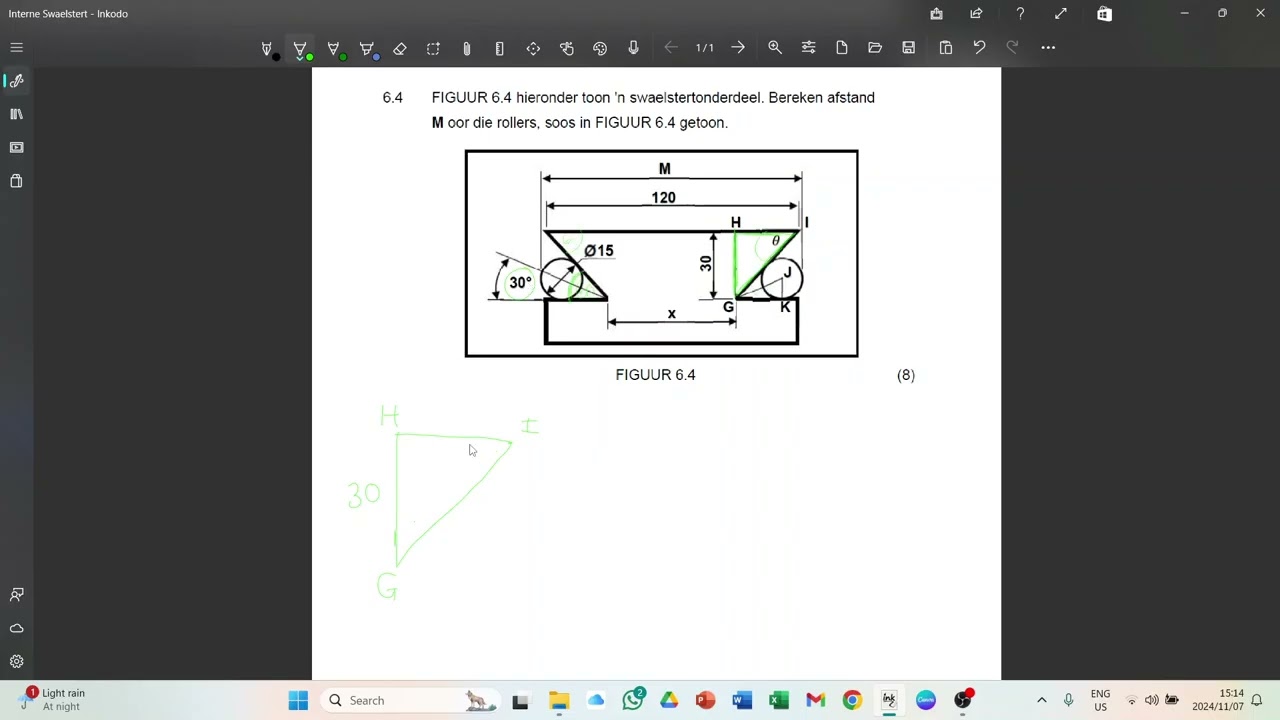This screenshot has width=1280, height=720.
Task: Go to the next page
Action: [738, 48]
